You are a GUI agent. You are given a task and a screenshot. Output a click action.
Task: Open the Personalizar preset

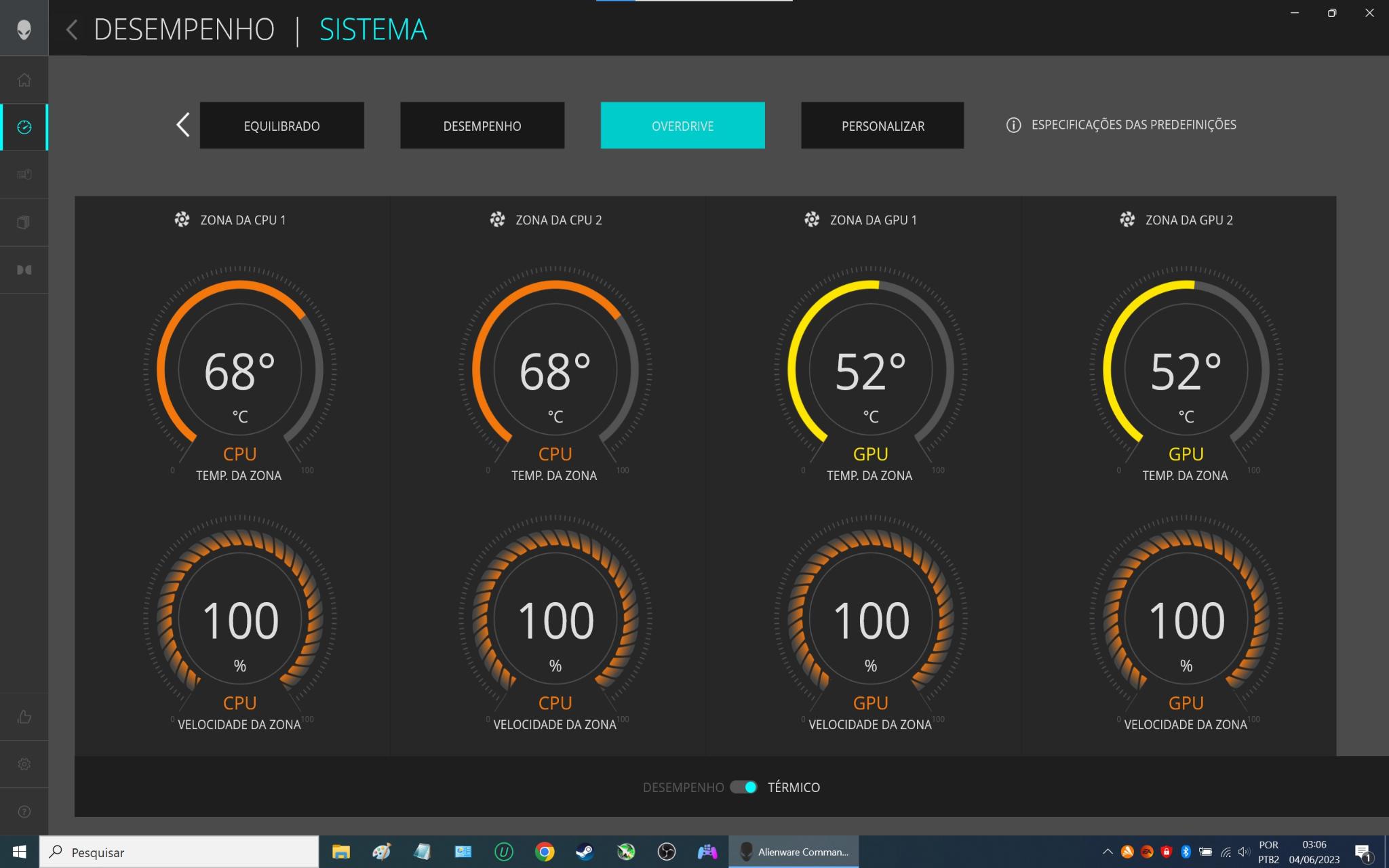coord(882,125)
